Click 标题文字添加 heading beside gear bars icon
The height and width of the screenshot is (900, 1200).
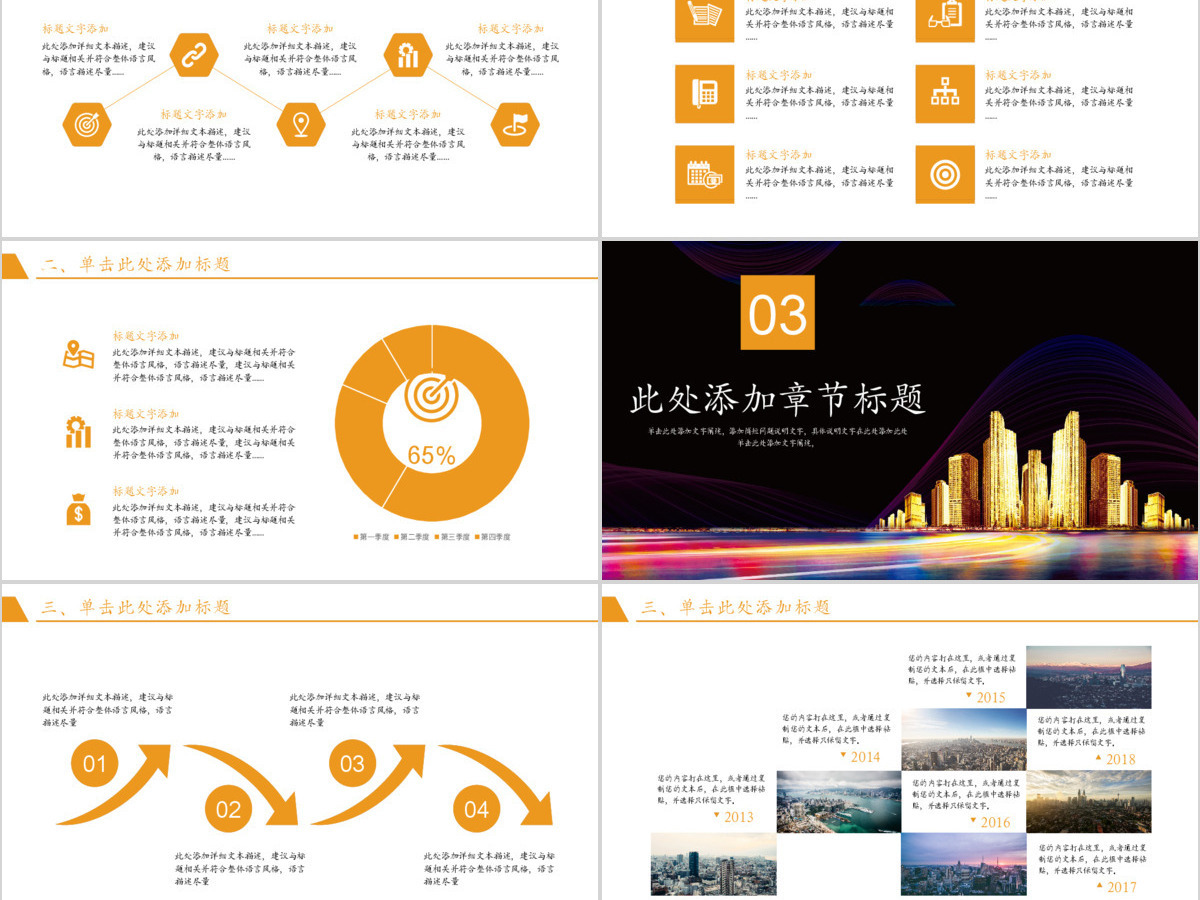point(146,413)
